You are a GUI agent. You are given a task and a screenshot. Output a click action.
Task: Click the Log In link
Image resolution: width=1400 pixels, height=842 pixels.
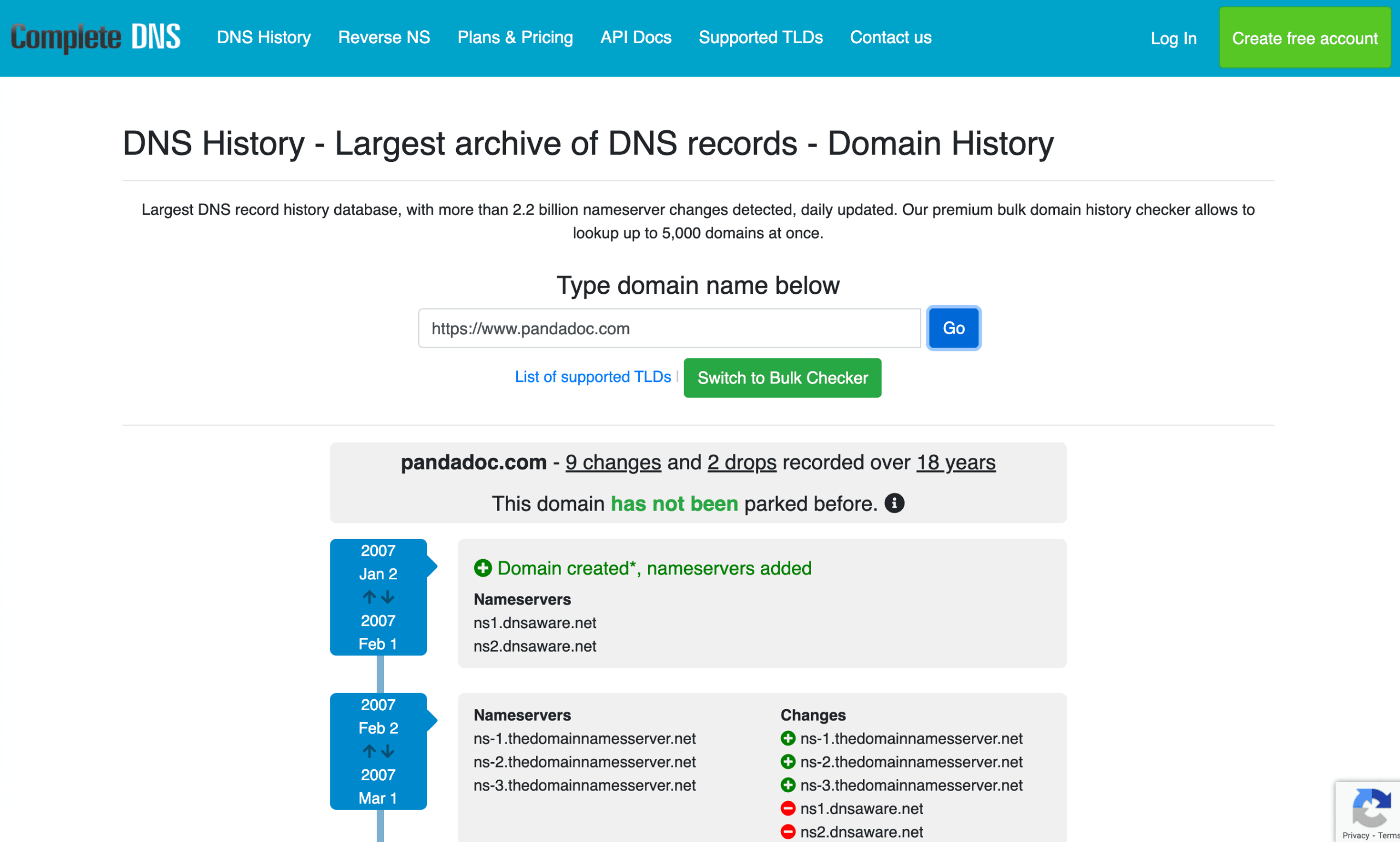1173,39
